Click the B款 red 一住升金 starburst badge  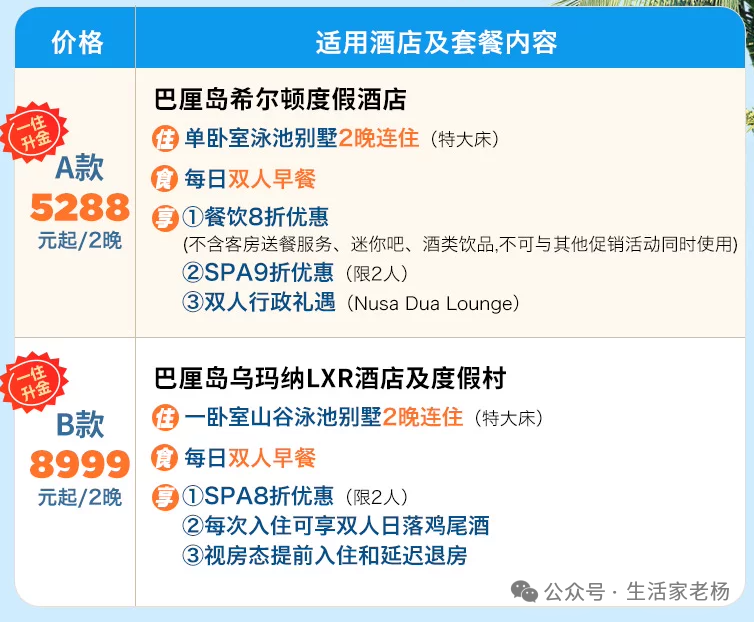coord(34,382)
